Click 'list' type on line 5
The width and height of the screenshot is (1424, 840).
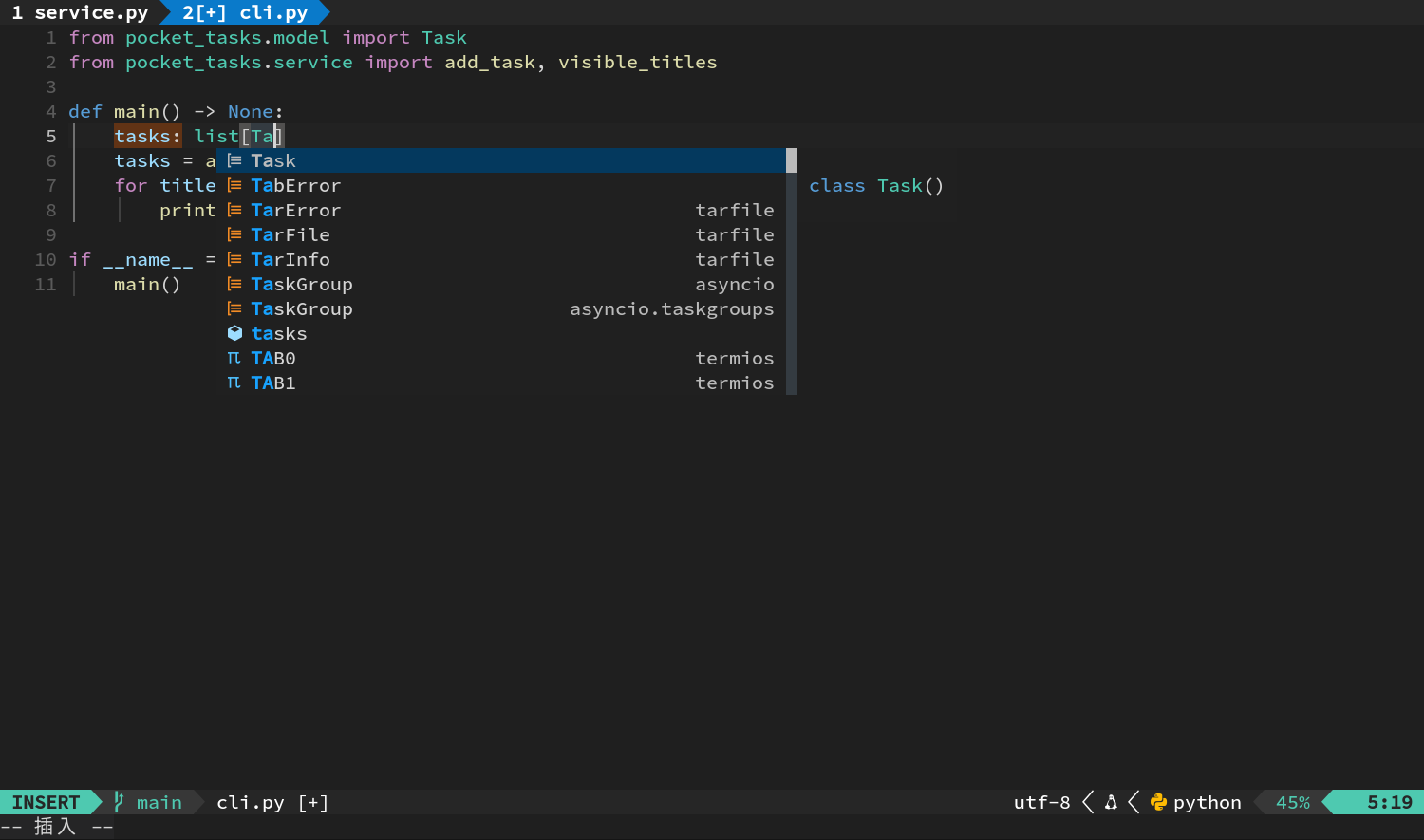(216, 136)
